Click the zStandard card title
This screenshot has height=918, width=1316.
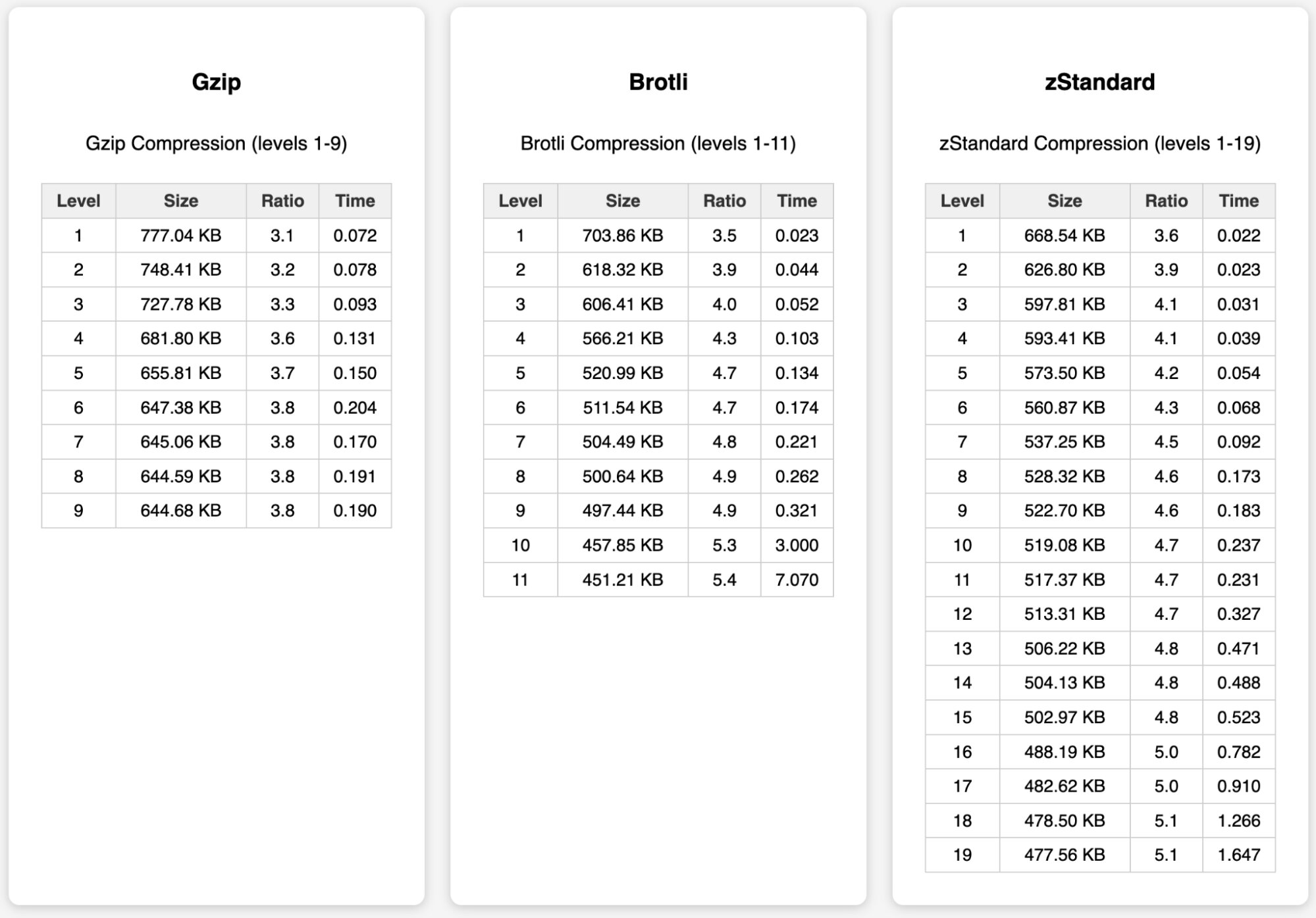pyautogui.click(x=1099, y=82)
